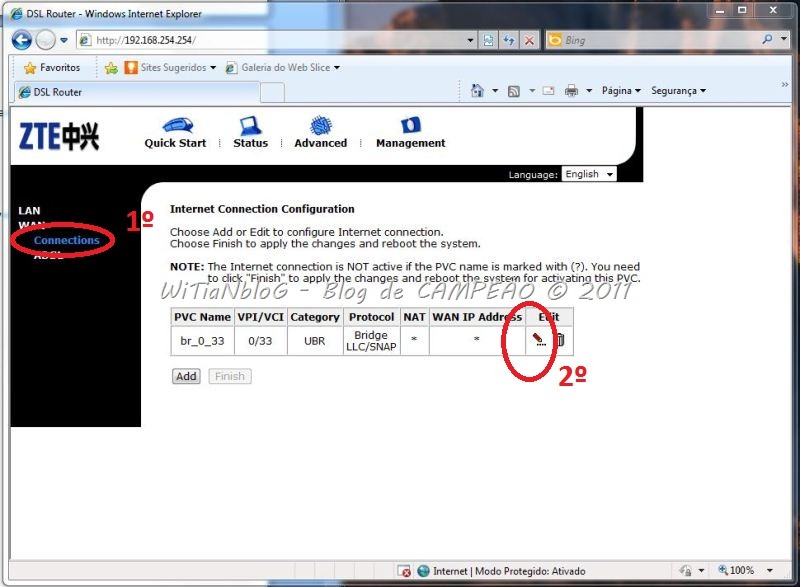Click the Finish button
This screenshot has height=587, width=800.
click(230, 376)
